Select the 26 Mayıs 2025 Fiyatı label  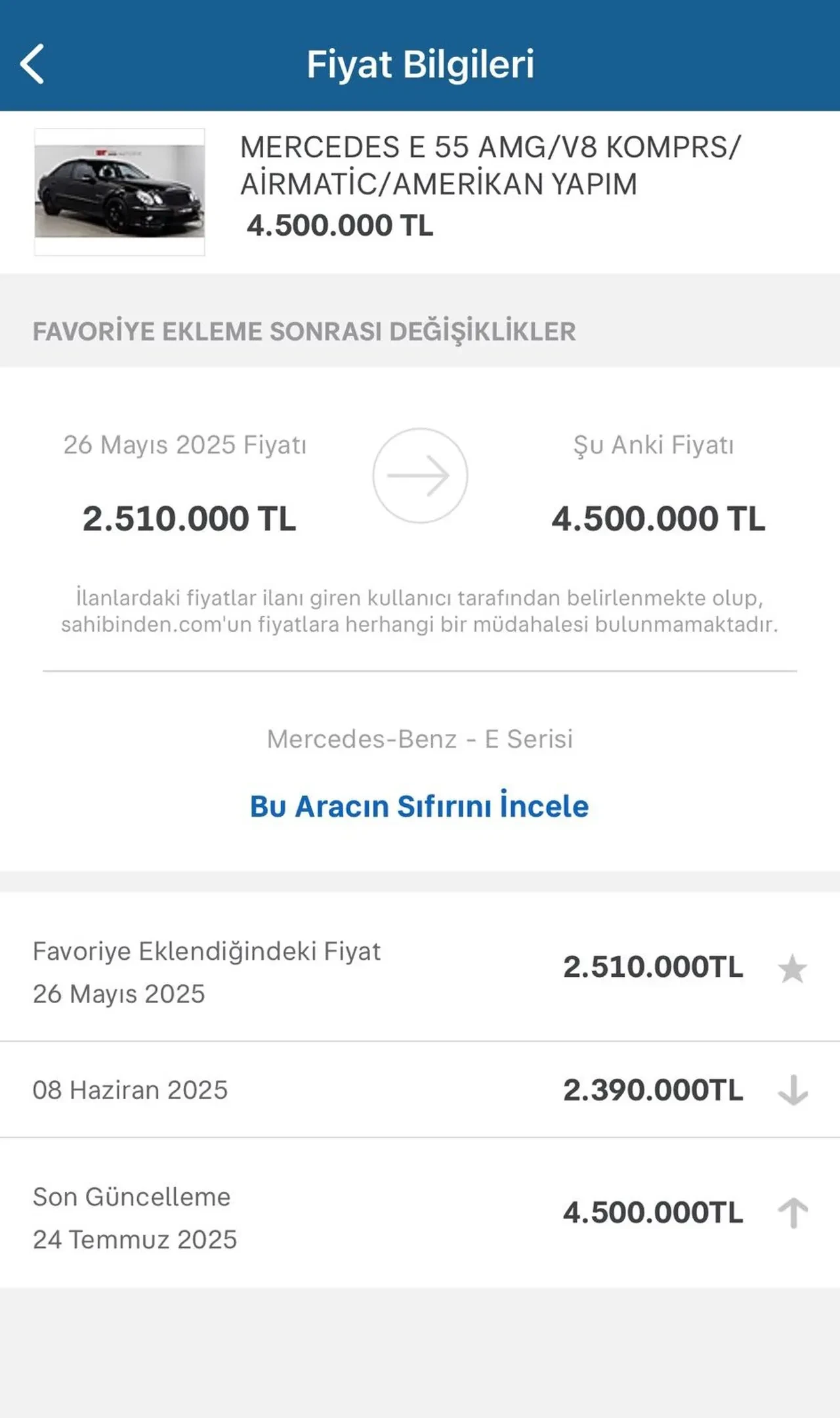185,444
